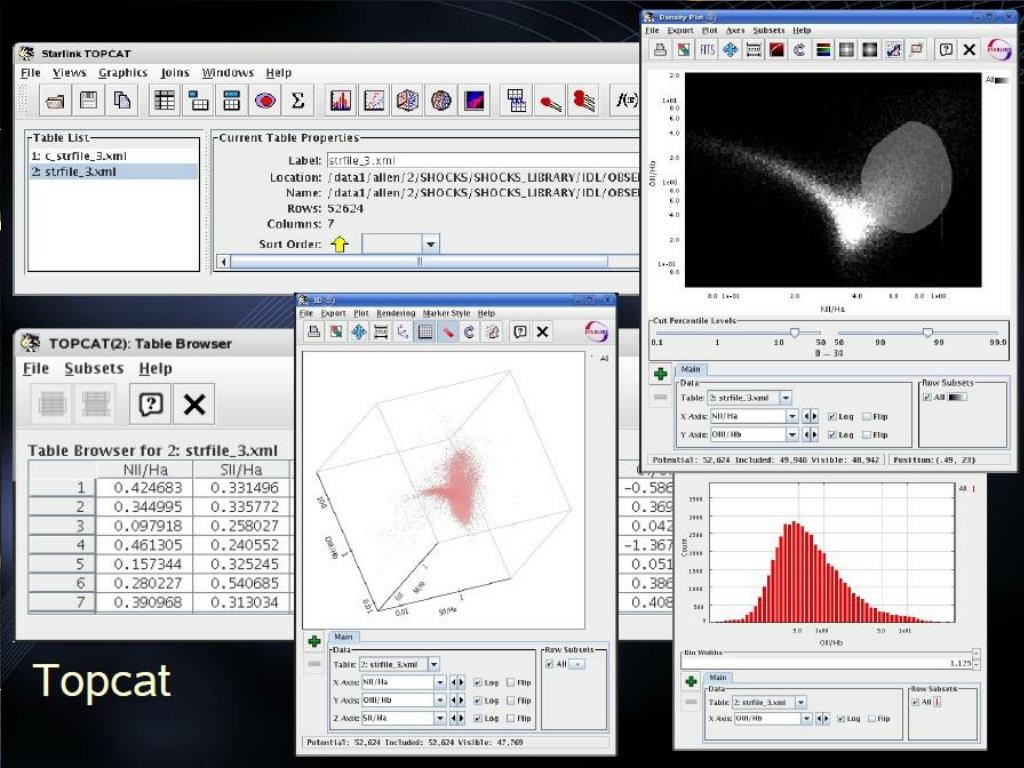The height and width of the screenshot is (768, 1024).
Task: Open the histogram plot icon in TOPCAT
Action: tap(340, 101)
